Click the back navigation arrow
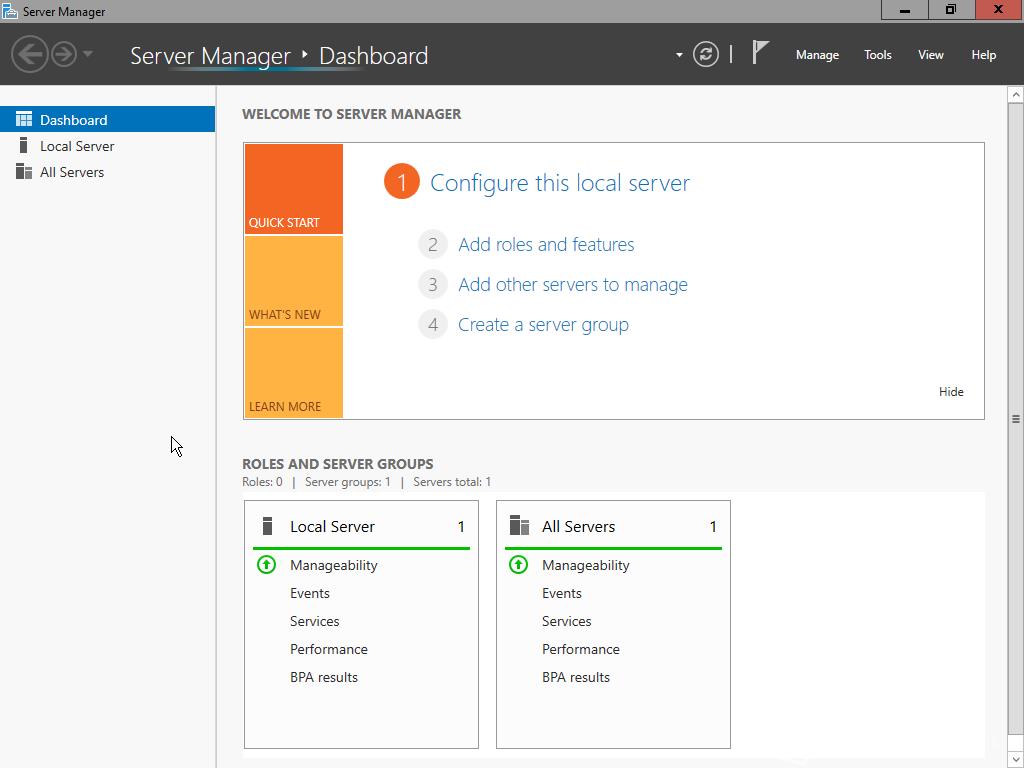Image resolution: width=1024 pixels, height=768 pixels. pos(29,54)
